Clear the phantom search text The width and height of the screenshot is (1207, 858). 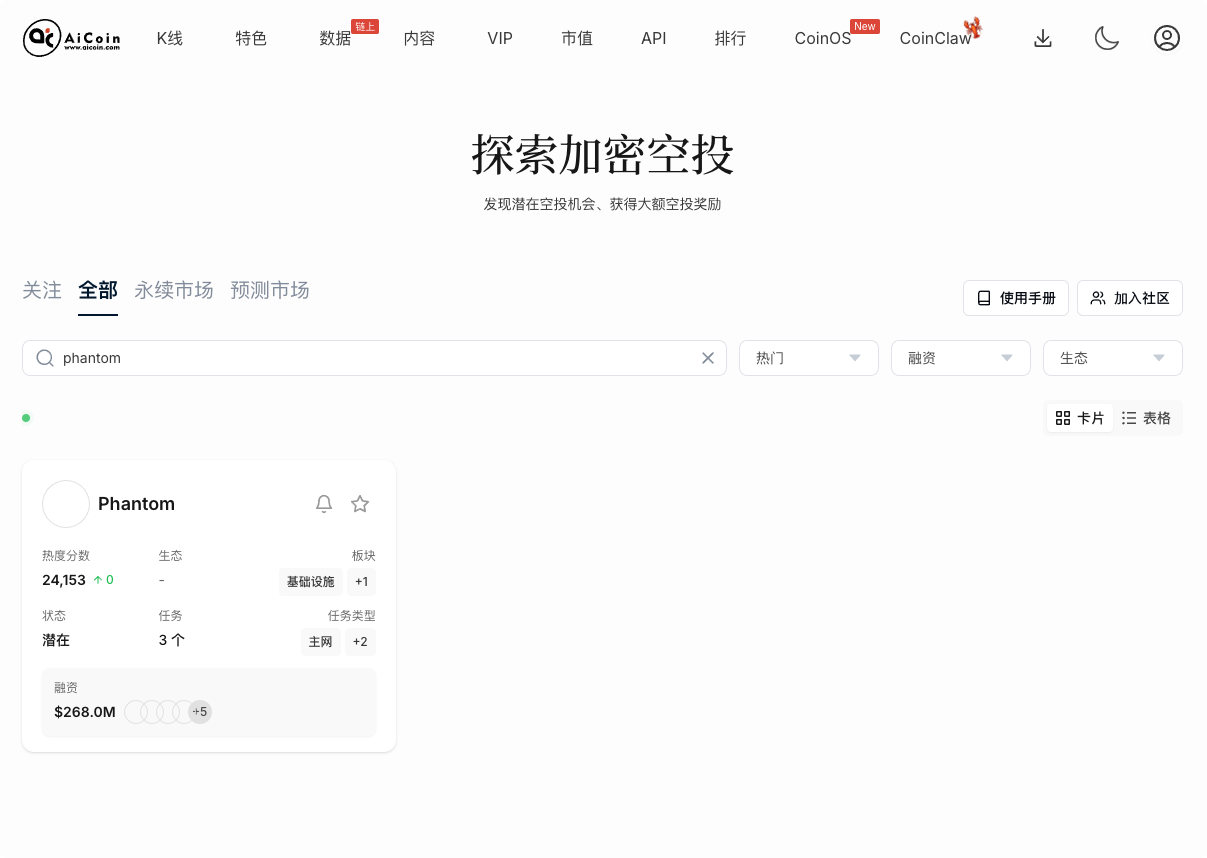tap(708, 358)
